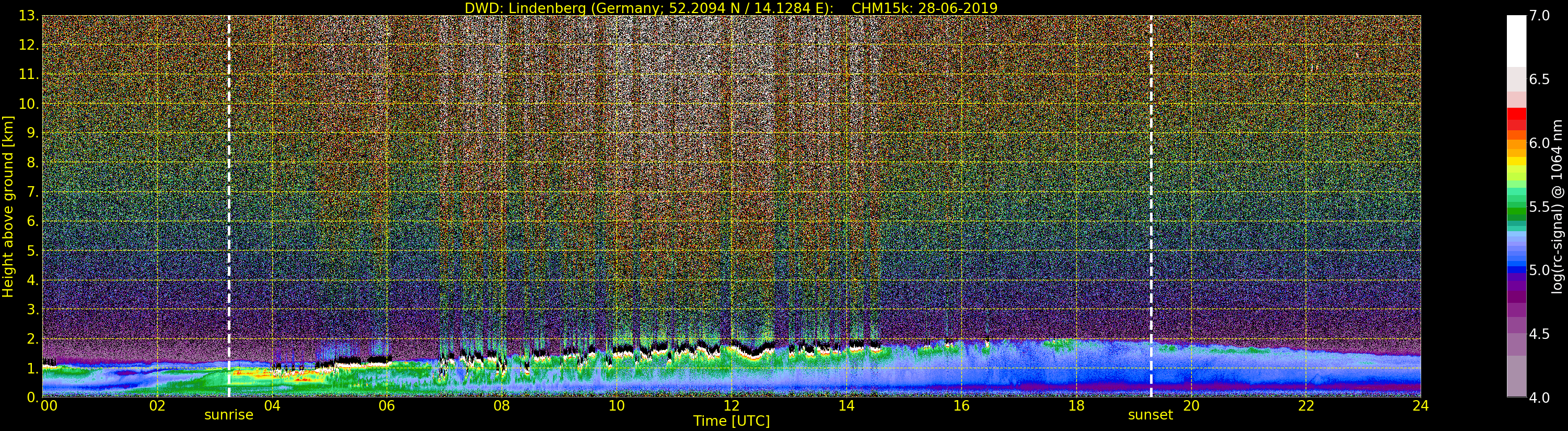Select the height-axis tick label 5.
This screenshot has height=431, width=1568.
[x=32, y=251]
